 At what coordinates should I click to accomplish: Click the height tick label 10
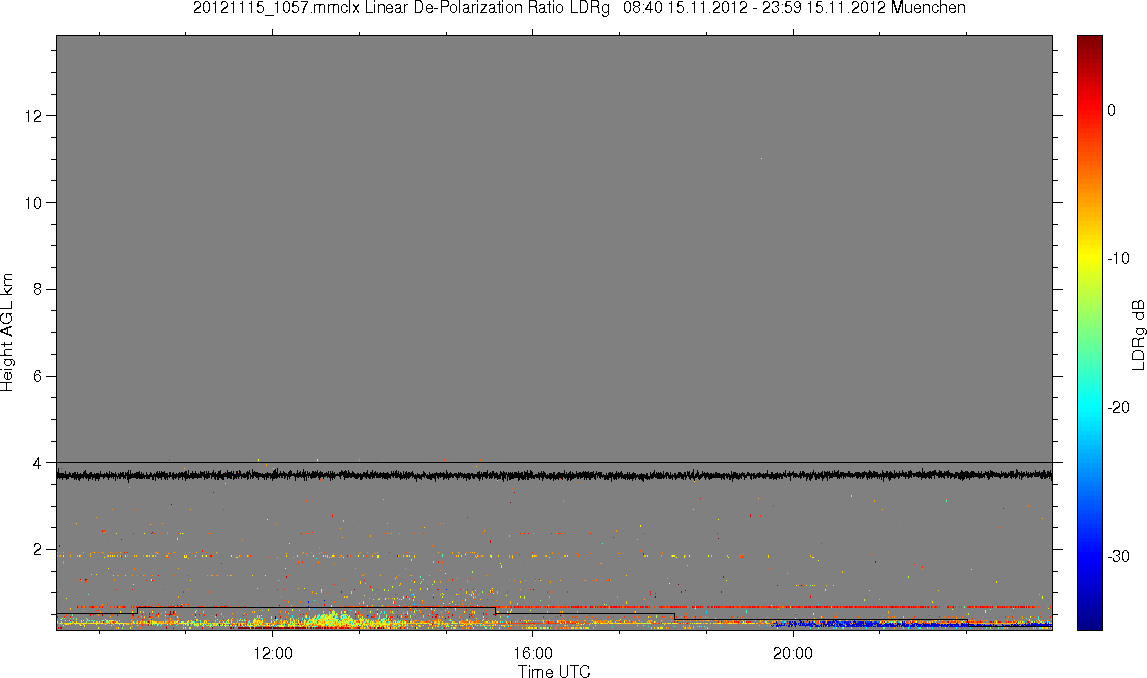pyautogui.click(x=32, y=203)
